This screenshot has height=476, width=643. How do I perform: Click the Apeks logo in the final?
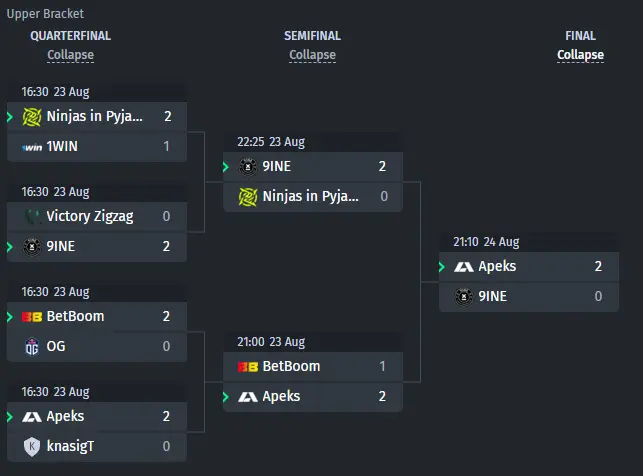[464, 267]
